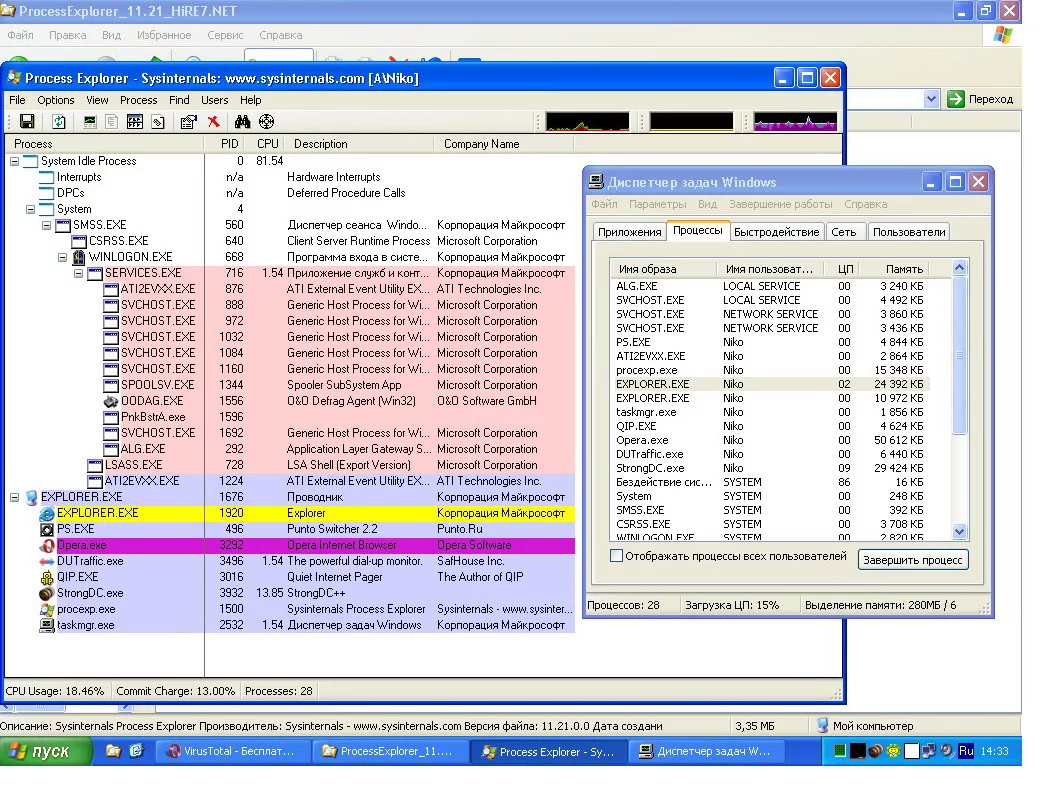The width and height of the screenshot is (1060, 810).
Task: Collapse the EXPLORER.EXE tree node
Action: click(x=15, y=497)
